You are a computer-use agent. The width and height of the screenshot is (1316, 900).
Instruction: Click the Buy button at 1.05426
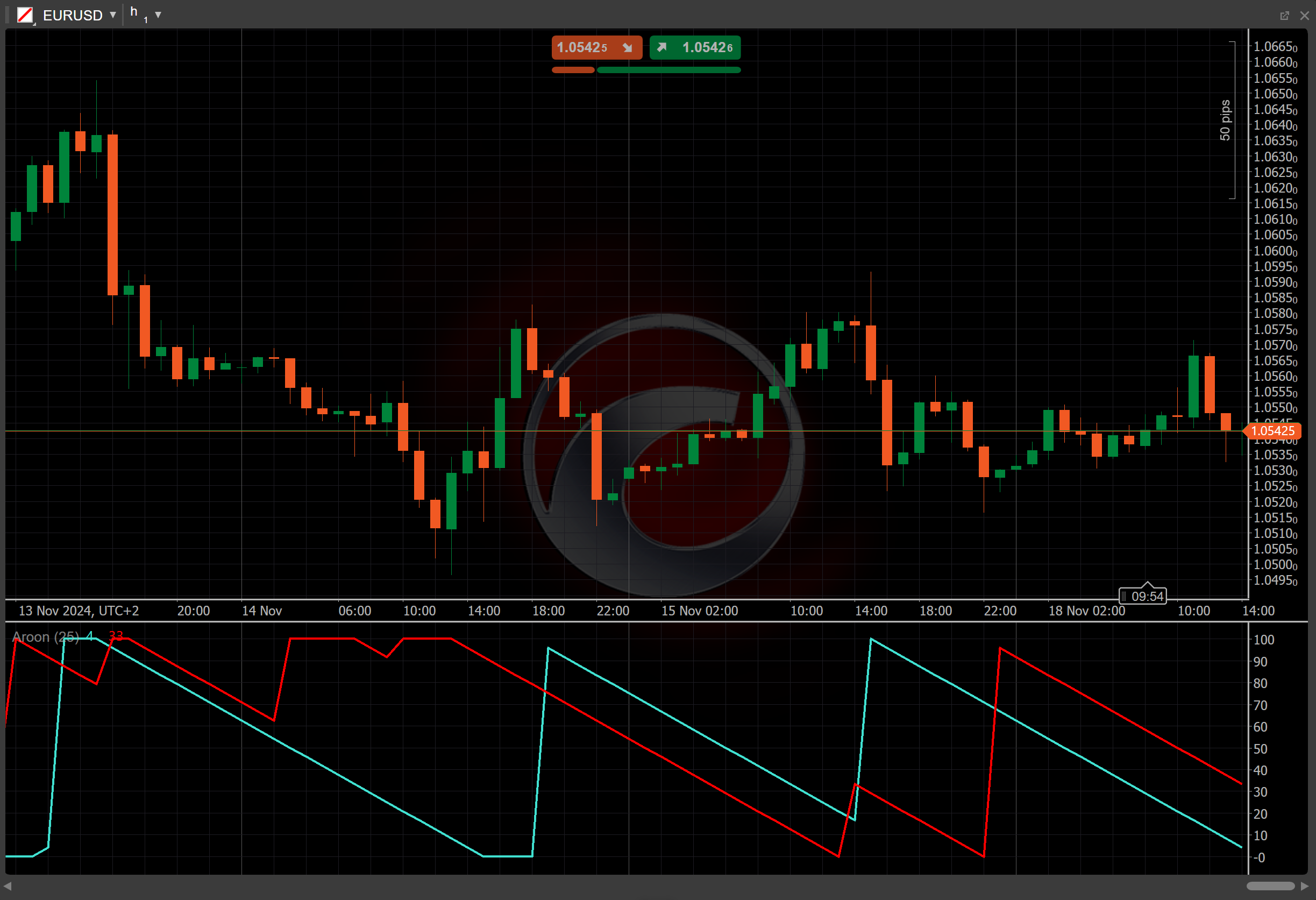tap(695, 47)
